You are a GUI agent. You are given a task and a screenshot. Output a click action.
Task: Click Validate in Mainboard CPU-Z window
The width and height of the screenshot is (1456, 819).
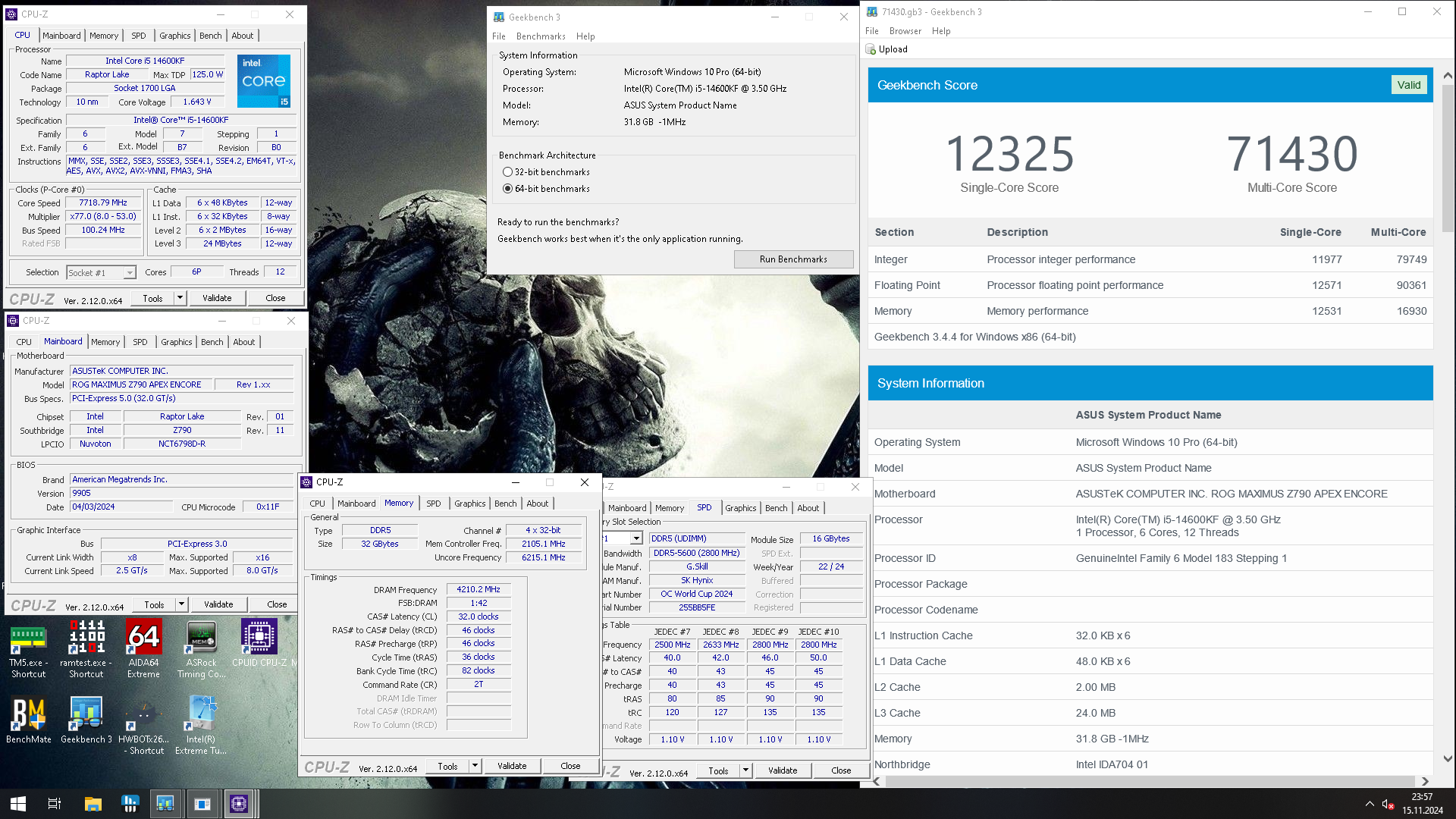(x=218, y=604)
